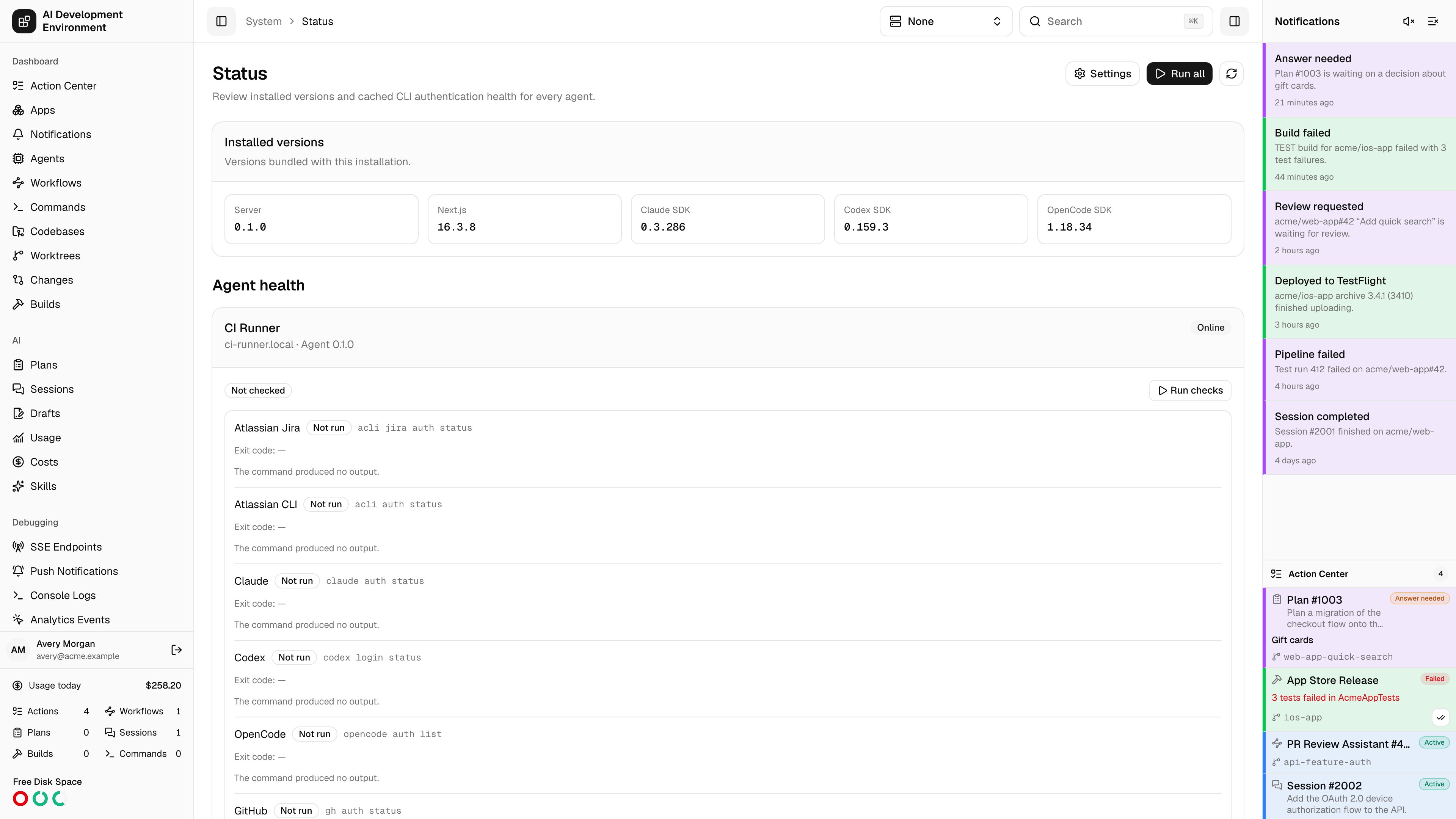Viewport: 1456px width, 819px height.
Task: Open the Build failed notification
Action: coord(1359,154)
